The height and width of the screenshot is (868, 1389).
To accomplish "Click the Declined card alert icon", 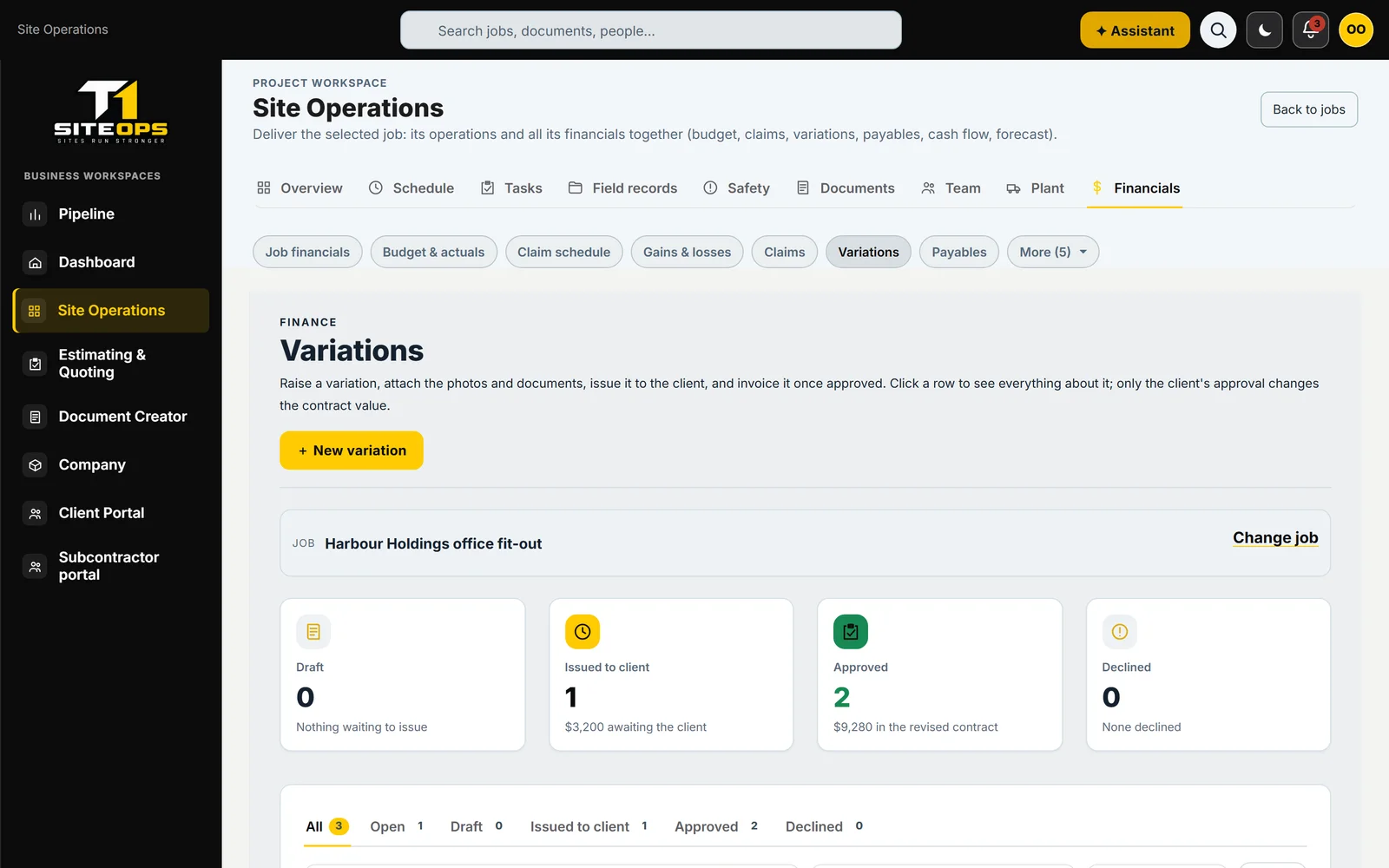I will tap(1120, 632).
